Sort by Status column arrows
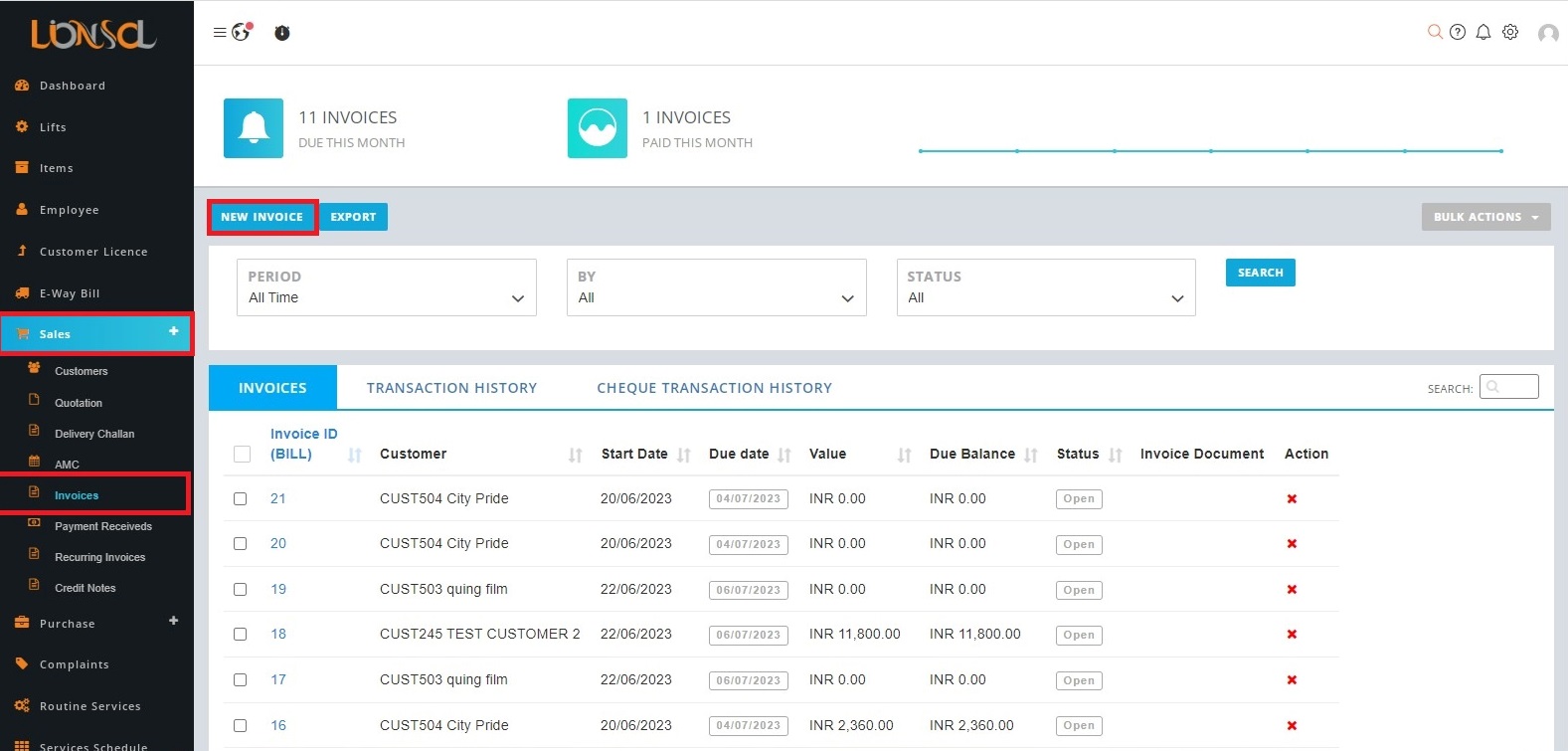The width and height of the screenshot is (1568, 751). point(1116,455)
